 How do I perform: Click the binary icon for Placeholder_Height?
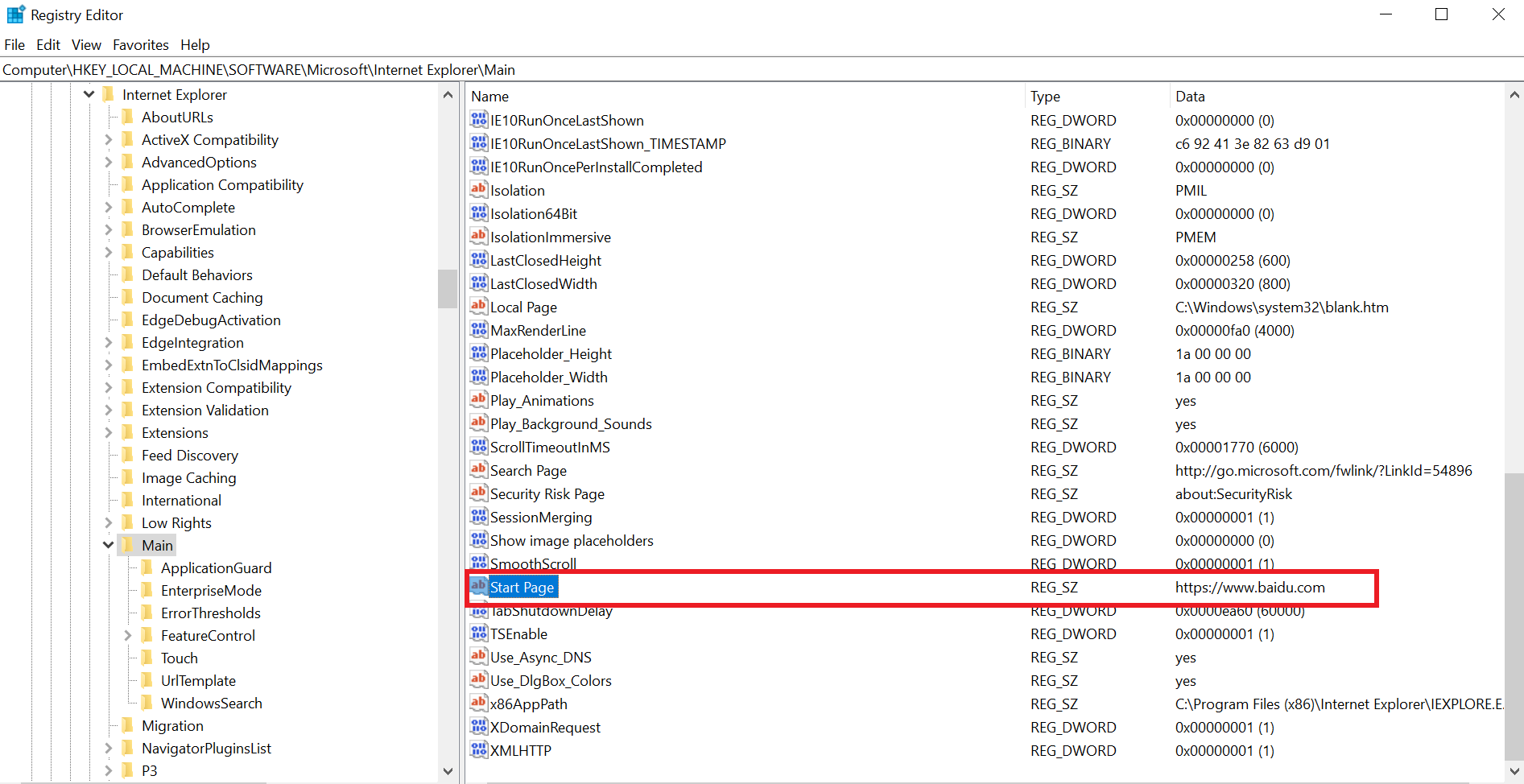click(479, 353)
